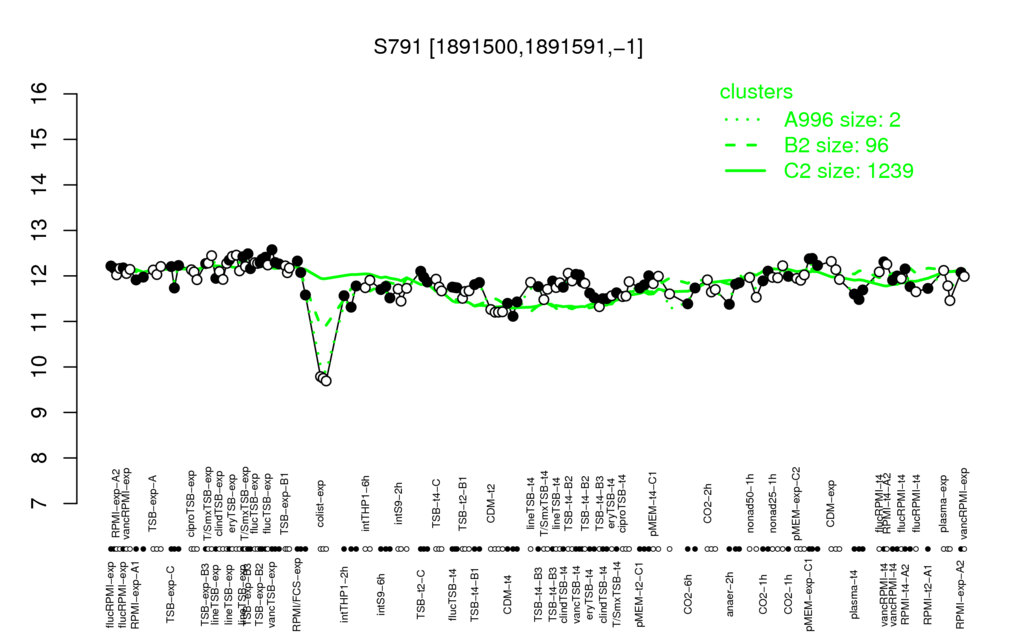Click the lowest colist-exp data point
This screenshot has width=1024, height=640.
(x=326, y=381)
